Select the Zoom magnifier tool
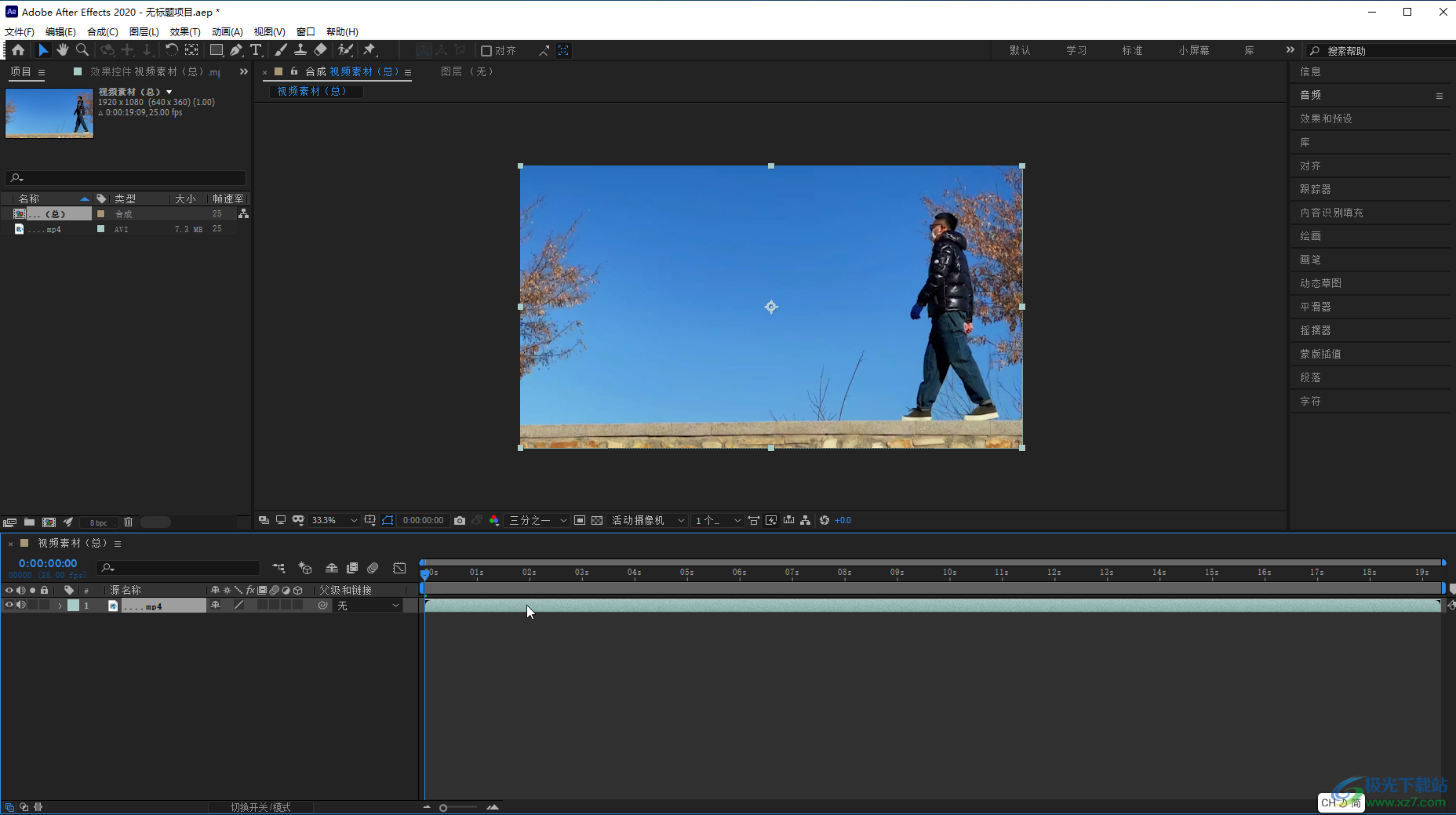Viewport: 1456px width, 815px height. pos(82,50)
